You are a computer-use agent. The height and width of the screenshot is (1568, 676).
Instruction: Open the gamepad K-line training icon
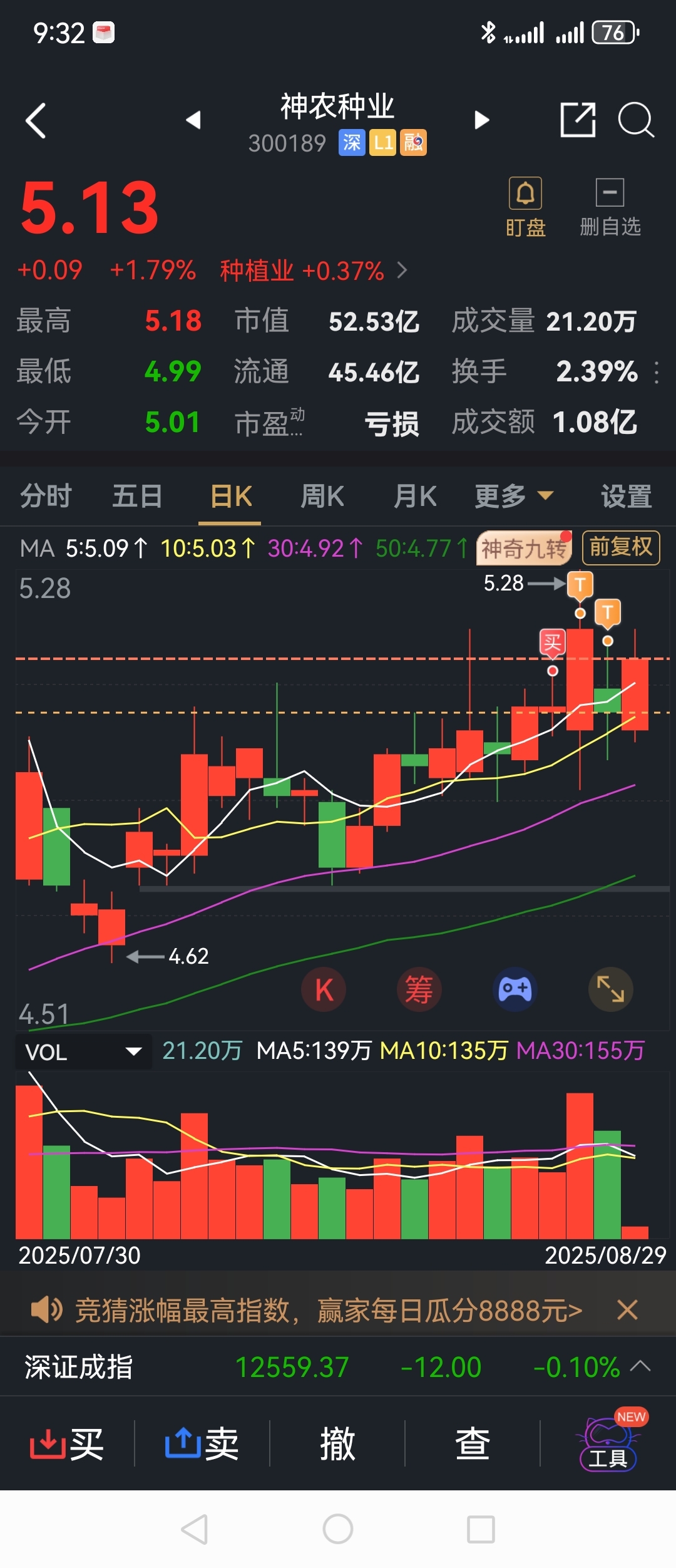(515, 990)
